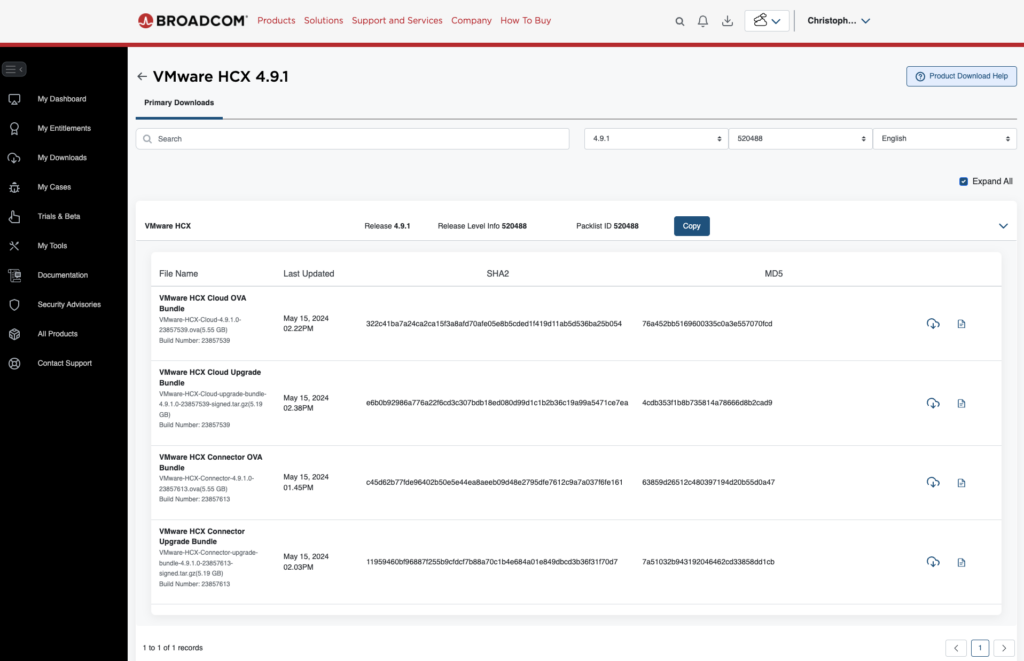The height and width of the screenshot is (661, 1024).
Task: View file details for HCX Connector OVA Bundle
Action: [x=961, y=483]
